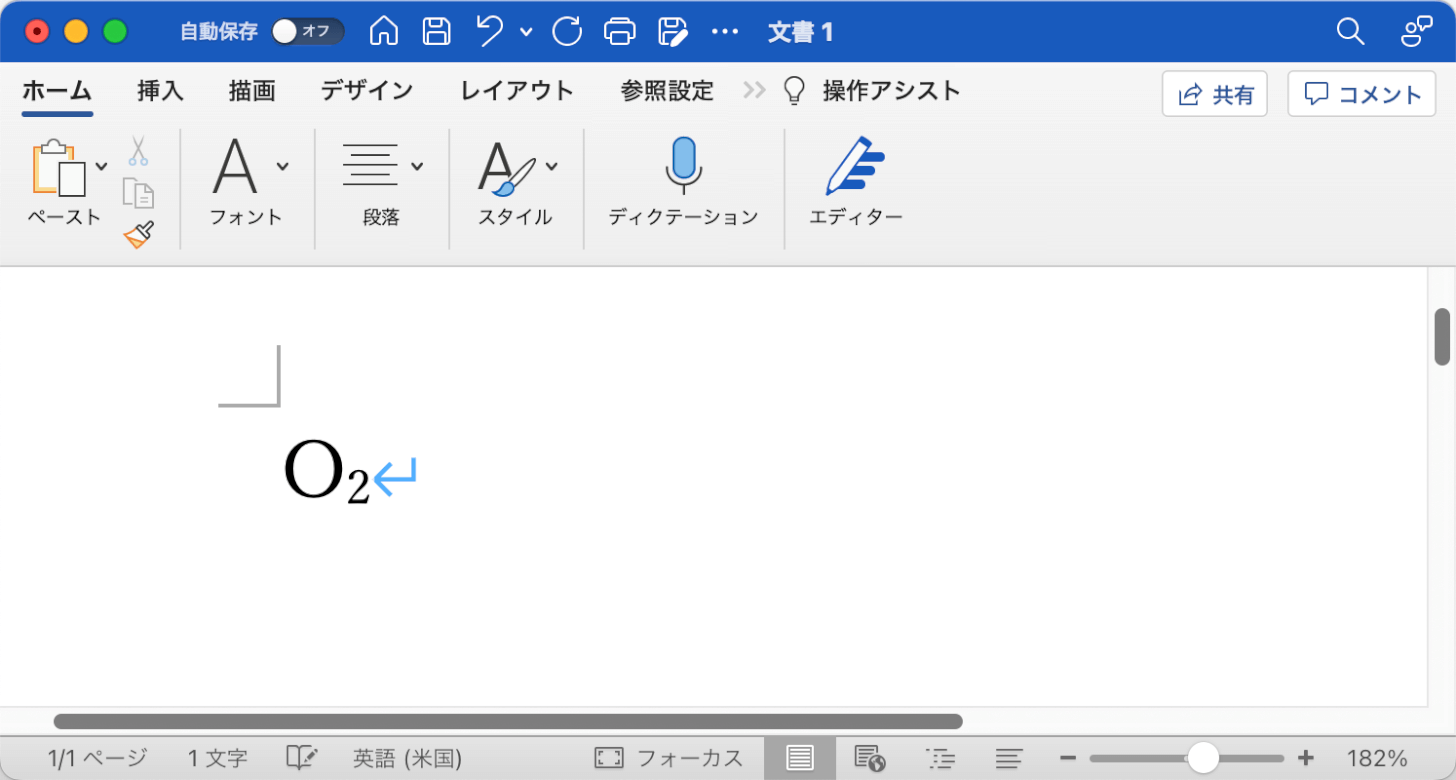This screenshot has height=780, width=1456.
Task: Click the vertical scrollbar thumb
Action: pyautogui.click(x=1443, y=337)
